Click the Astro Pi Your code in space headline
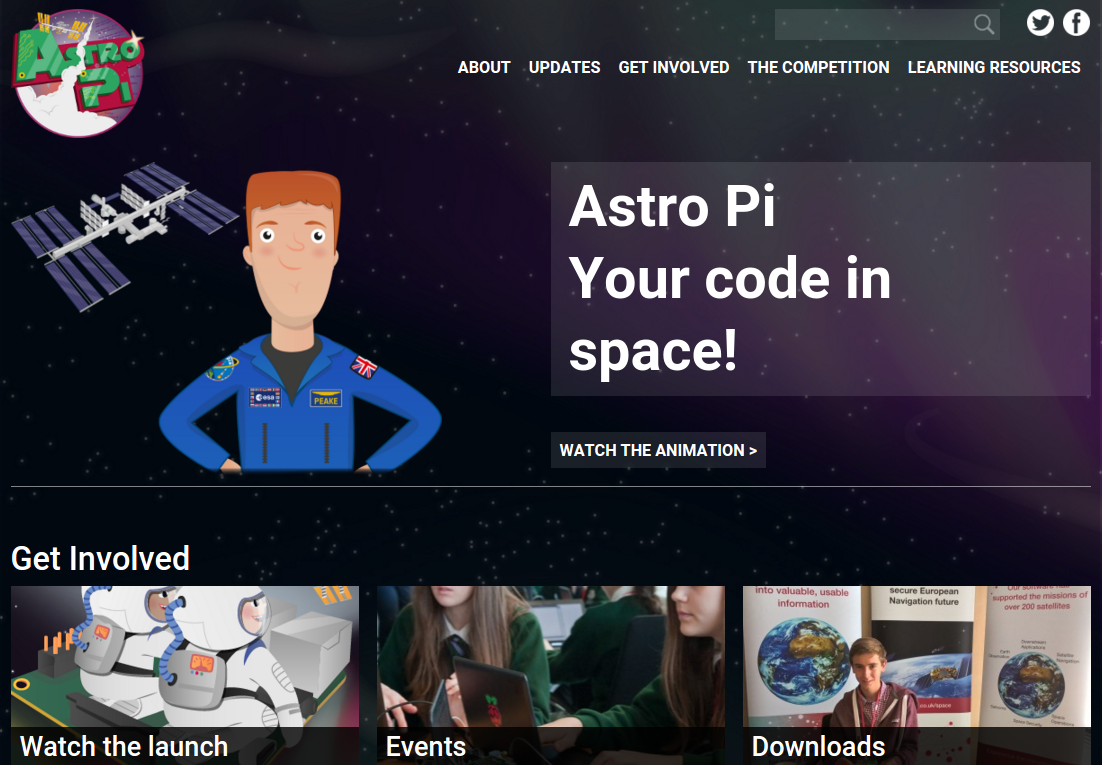This screenshot has height=765, width=1102. (x=730, y=278)
